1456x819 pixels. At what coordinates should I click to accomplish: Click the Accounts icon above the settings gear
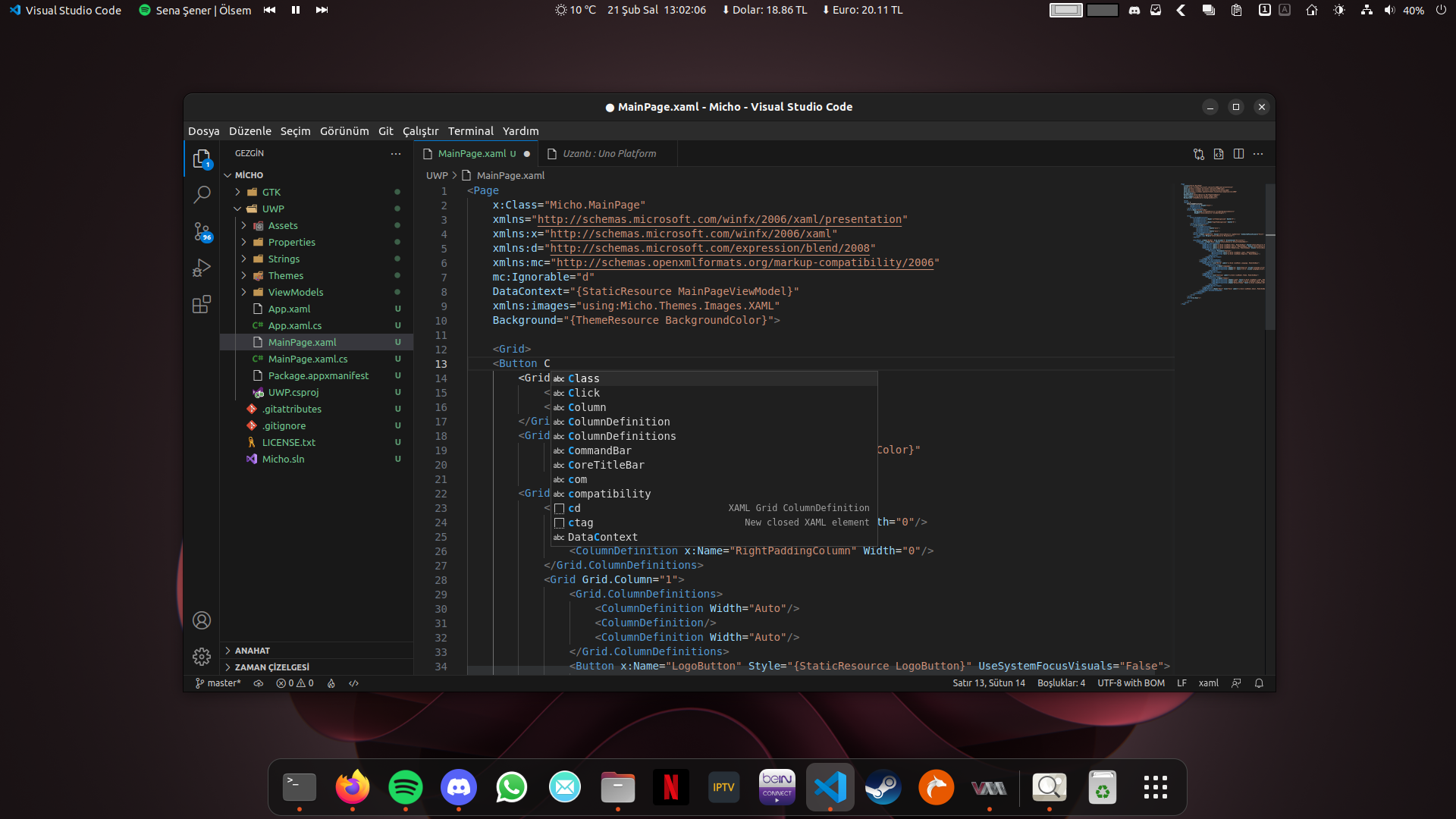(202, 620)
